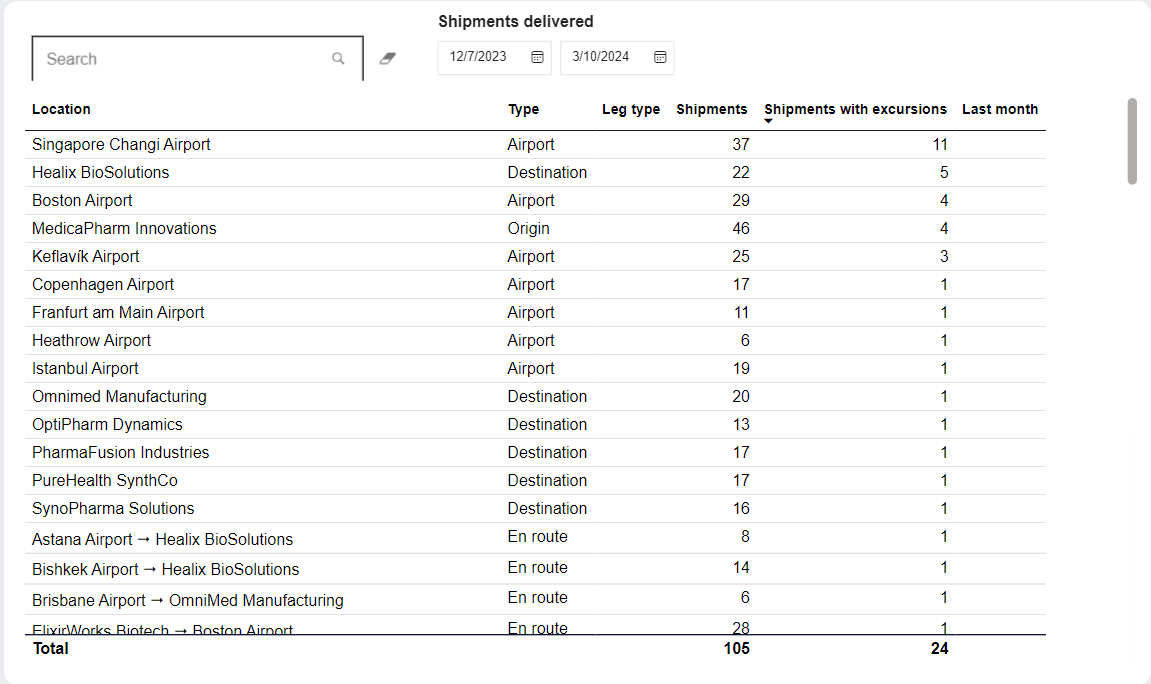
Task: Open the start date calendar picker icon
Action: pyautogui.click(x=537, y=57)
